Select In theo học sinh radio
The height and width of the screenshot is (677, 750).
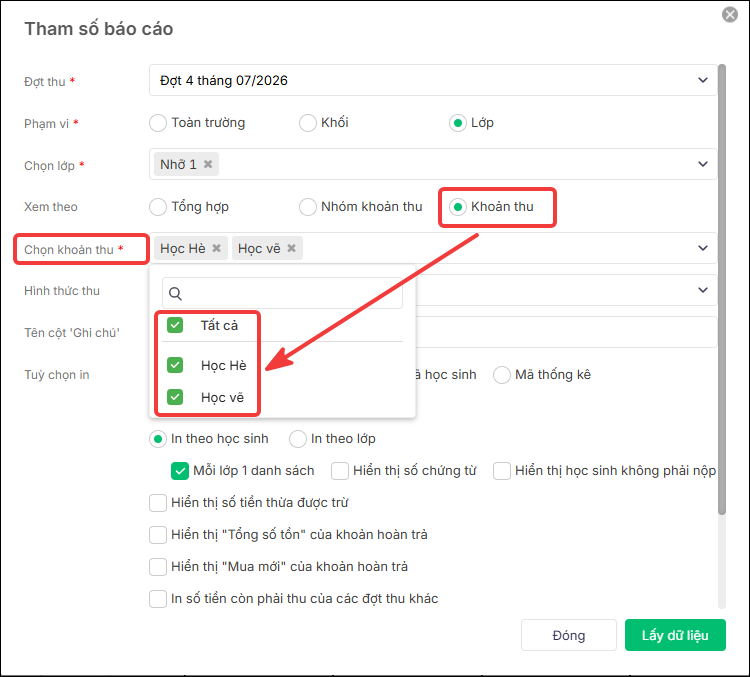point(158,439)
